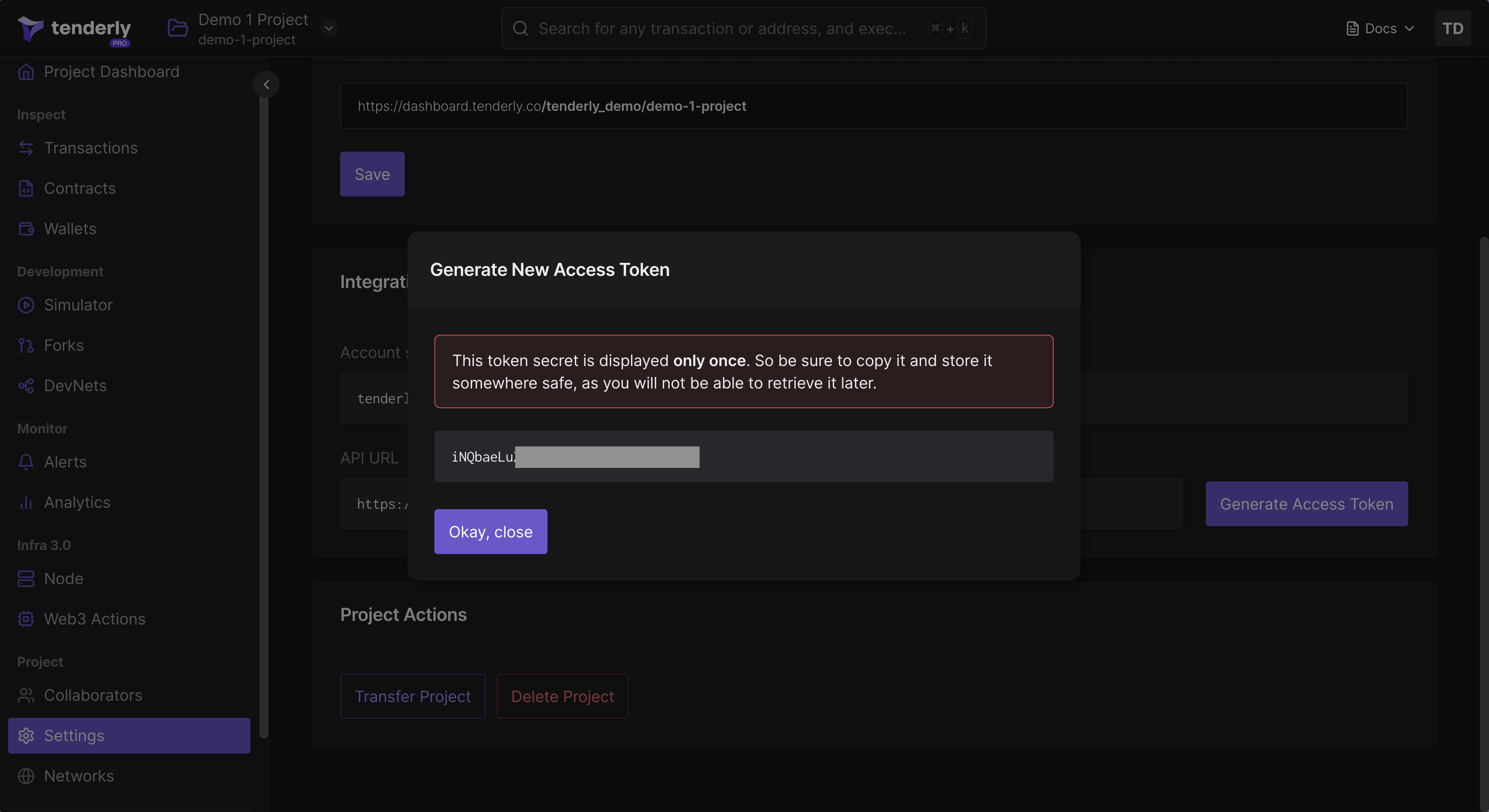Image resolution: width=1489 pixels, height=812 pixels.
Task: Click the K shortcut key hint
Action: pyautogui.click(x=965, y=28)
